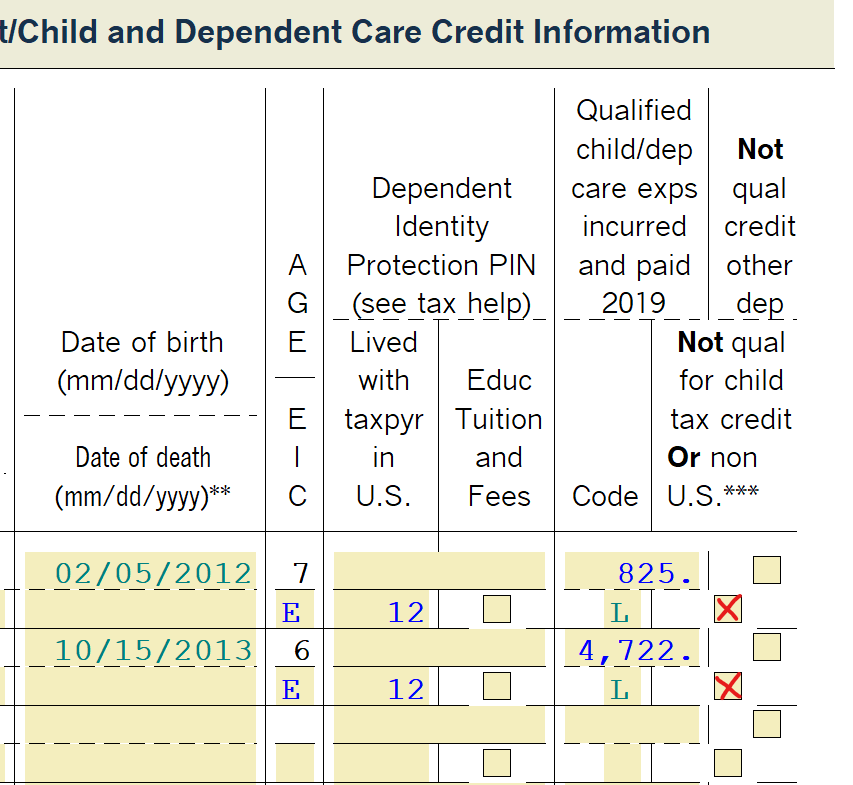Uncheck red X for second dependent's child tax credit
Screen dimensions: 853x785
click(x=727, y=687)
